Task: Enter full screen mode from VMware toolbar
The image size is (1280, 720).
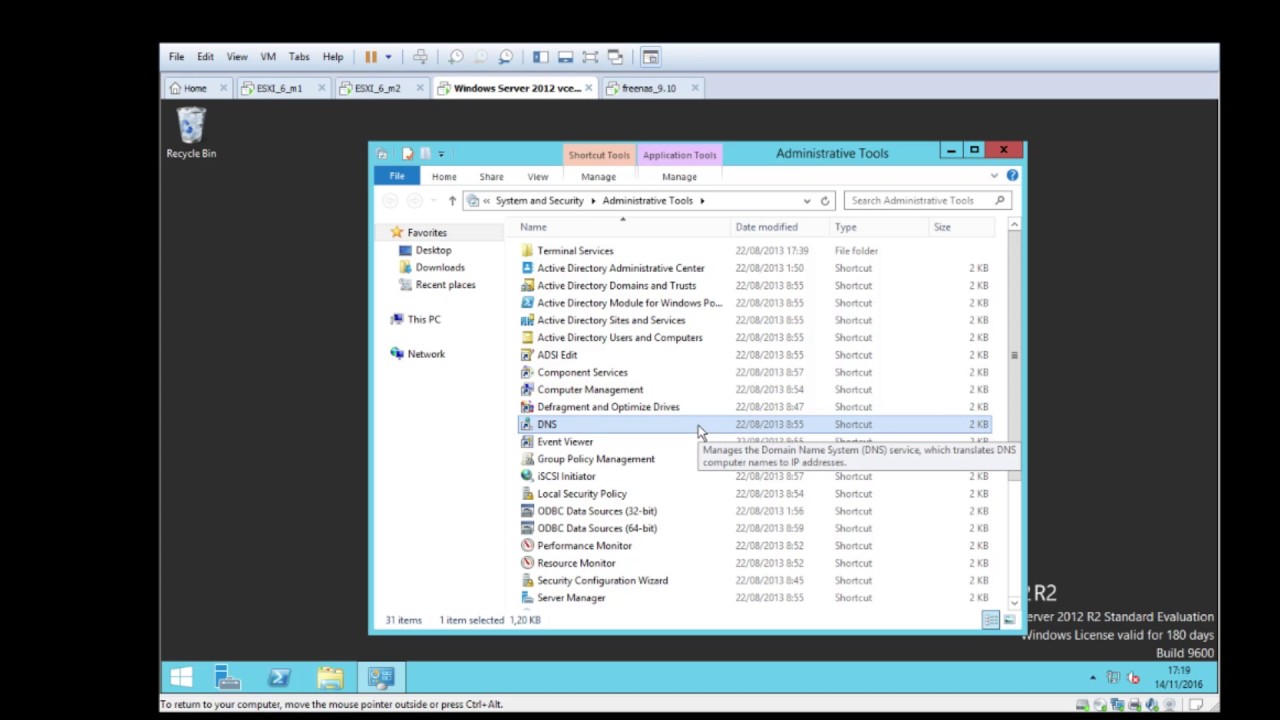Action: (x=590, y=57)
